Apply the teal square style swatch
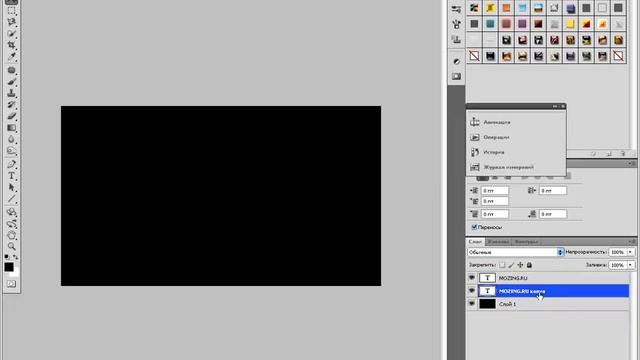The height and width of the screenshot is (360, 640). coord(490,24)
